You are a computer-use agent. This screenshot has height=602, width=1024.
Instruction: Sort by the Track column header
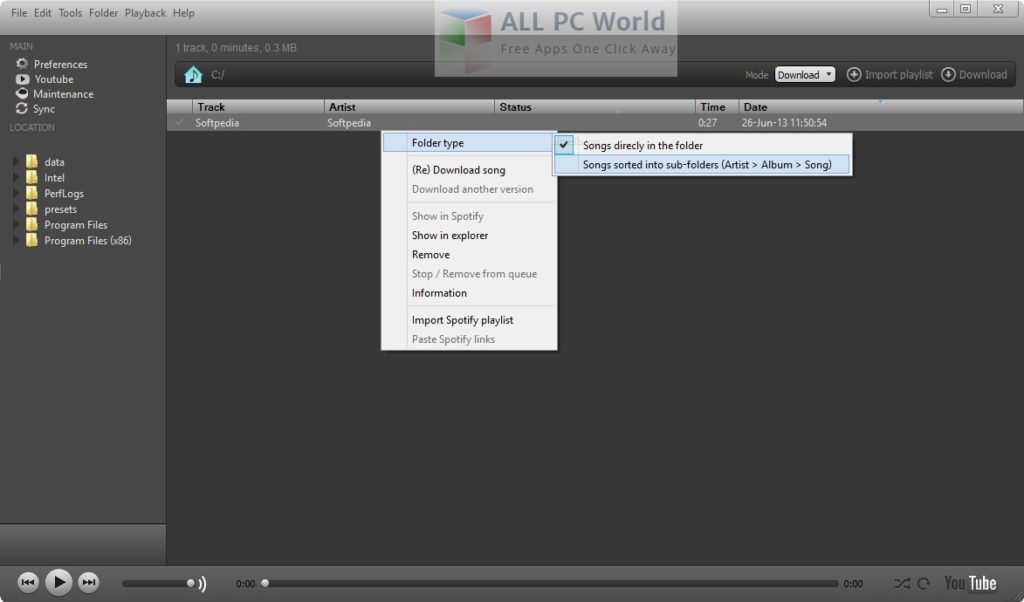(258, 106)
